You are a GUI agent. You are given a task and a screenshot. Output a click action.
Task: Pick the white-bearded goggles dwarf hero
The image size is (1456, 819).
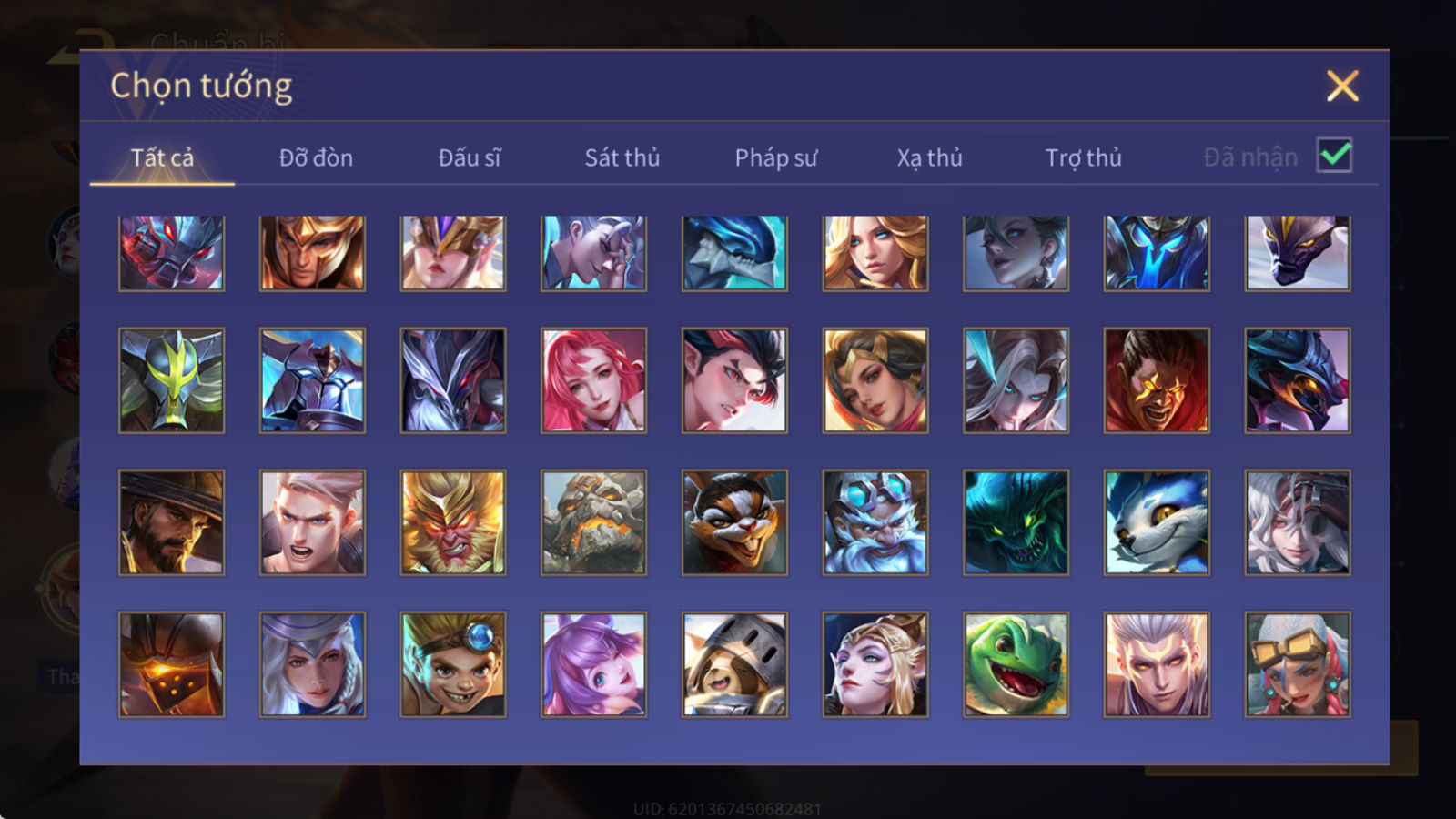pyautogui.click(x=875, y=522)
